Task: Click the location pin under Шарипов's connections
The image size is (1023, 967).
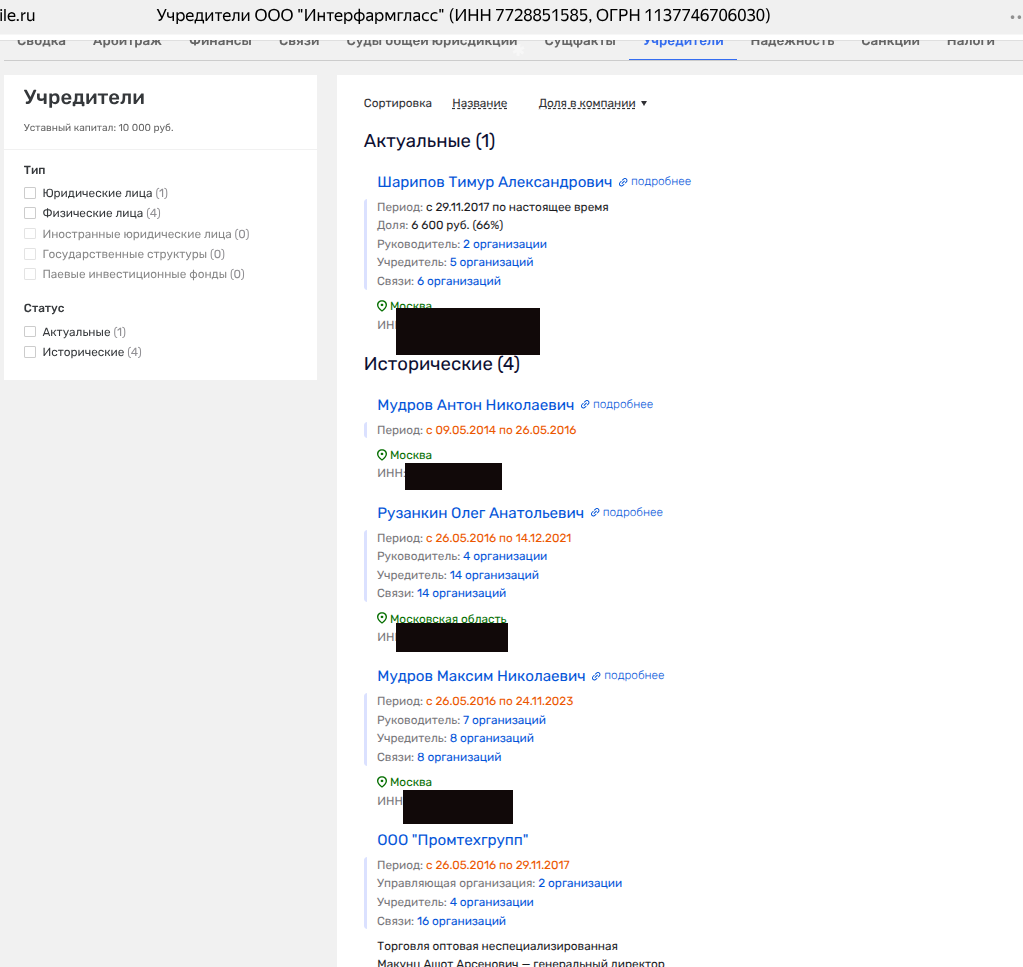Action: [382, 306]
